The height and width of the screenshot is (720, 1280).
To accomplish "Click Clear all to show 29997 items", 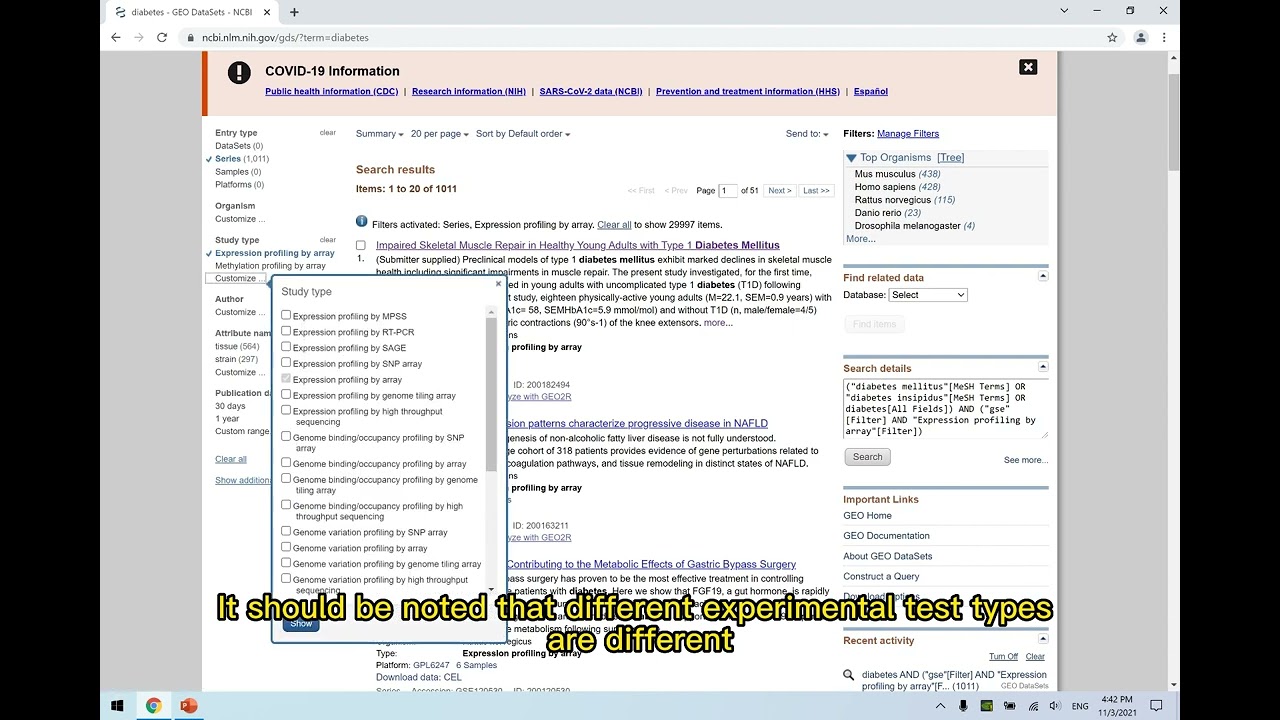I will coord(614,225).
